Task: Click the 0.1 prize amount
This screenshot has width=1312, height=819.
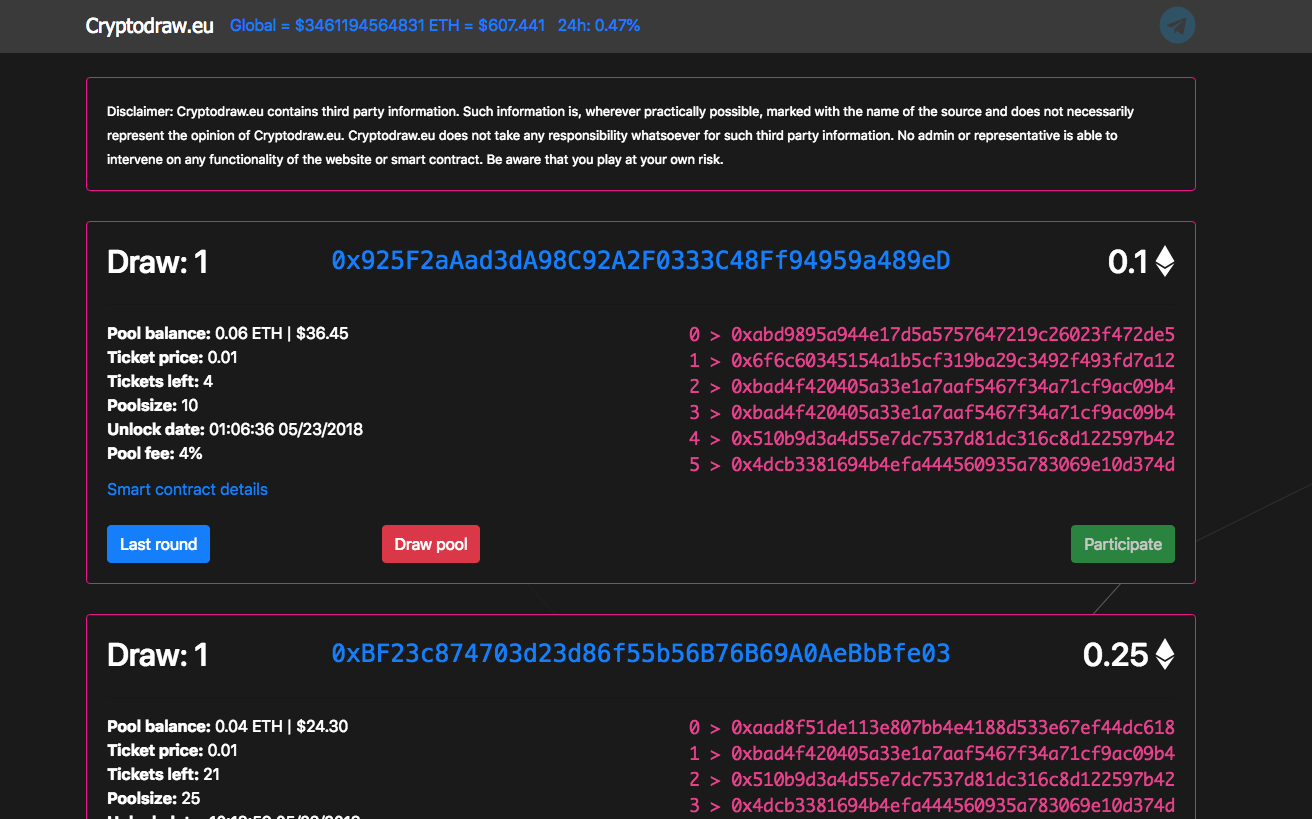Action: 1129,262
